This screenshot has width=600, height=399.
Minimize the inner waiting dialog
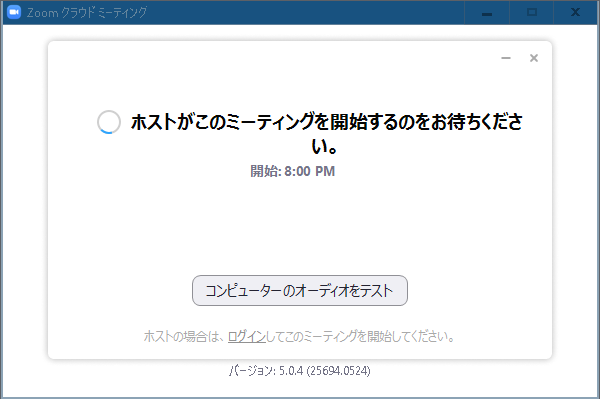pos(506,58)
